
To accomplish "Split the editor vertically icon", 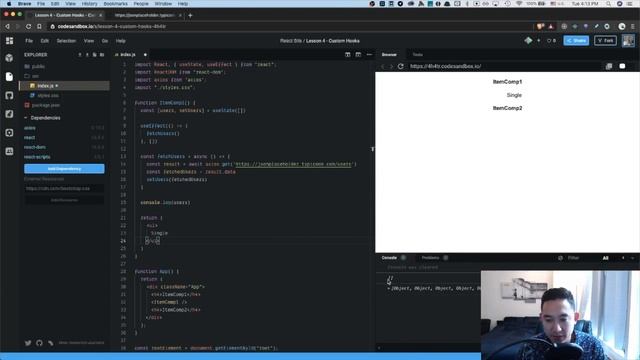I will pos(358,54).
